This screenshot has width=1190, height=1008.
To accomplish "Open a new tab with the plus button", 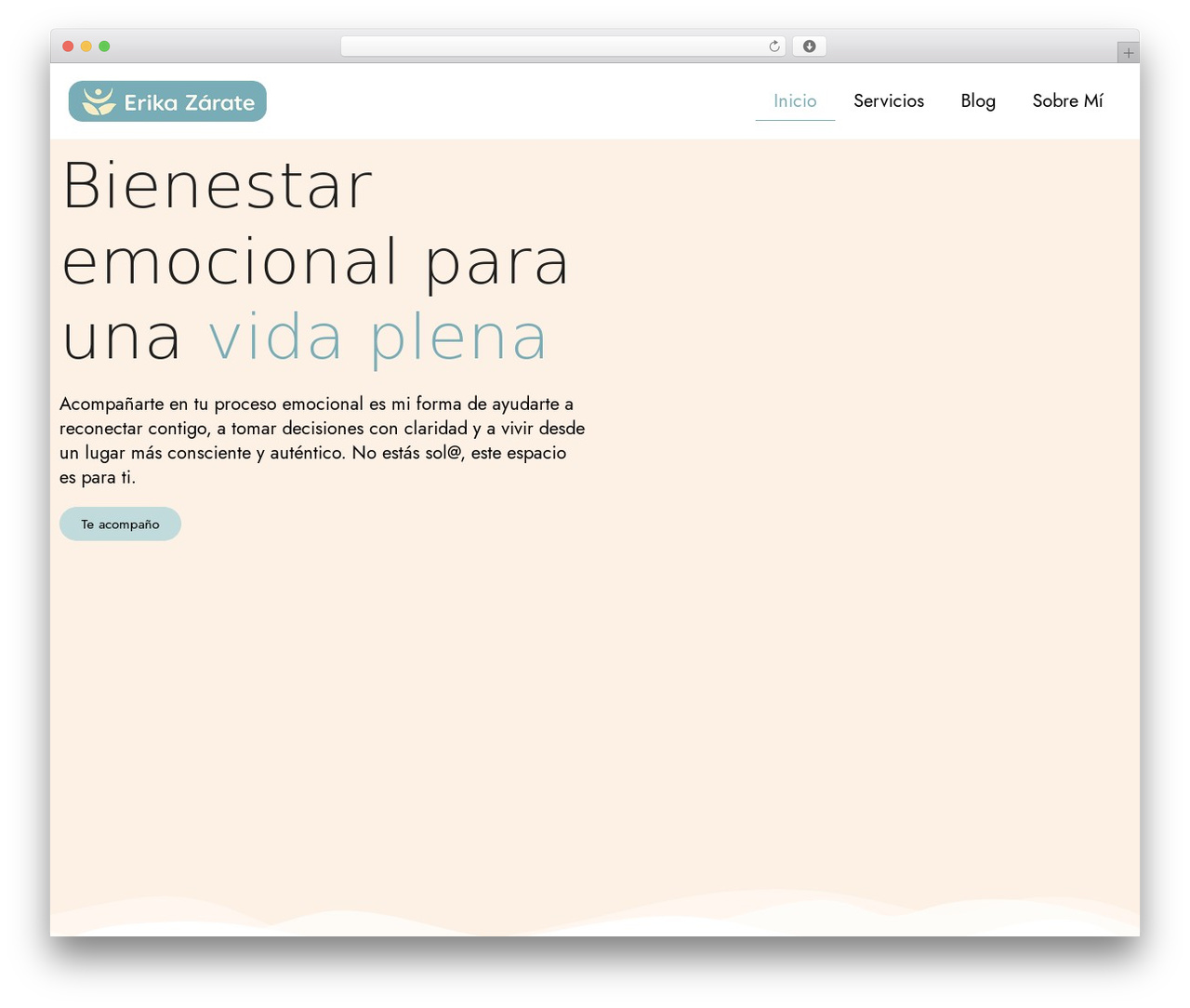I will pyautogui.click(x=1128, y=53).
